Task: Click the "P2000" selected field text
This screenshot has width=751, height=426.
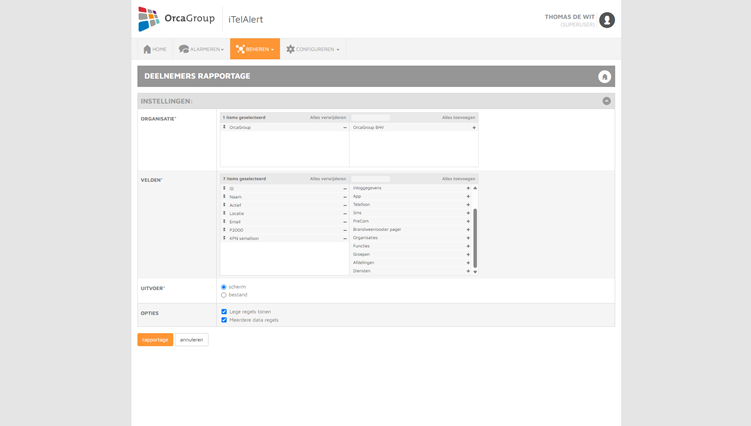Action: (236, 230)
